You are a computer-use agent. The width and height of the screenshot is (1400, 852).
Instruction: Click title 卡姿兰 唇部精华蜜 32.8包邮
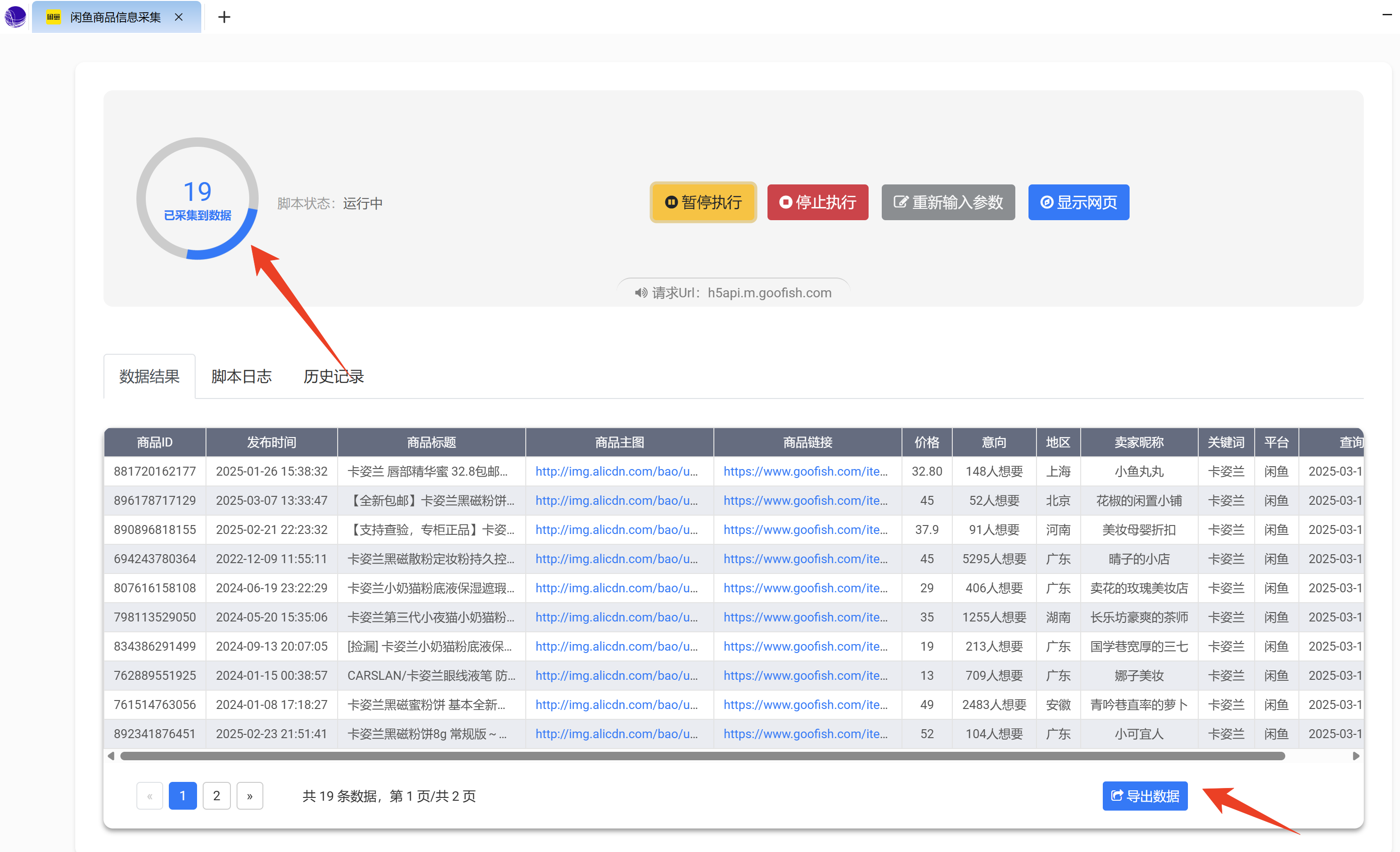(x=427, y=471)
